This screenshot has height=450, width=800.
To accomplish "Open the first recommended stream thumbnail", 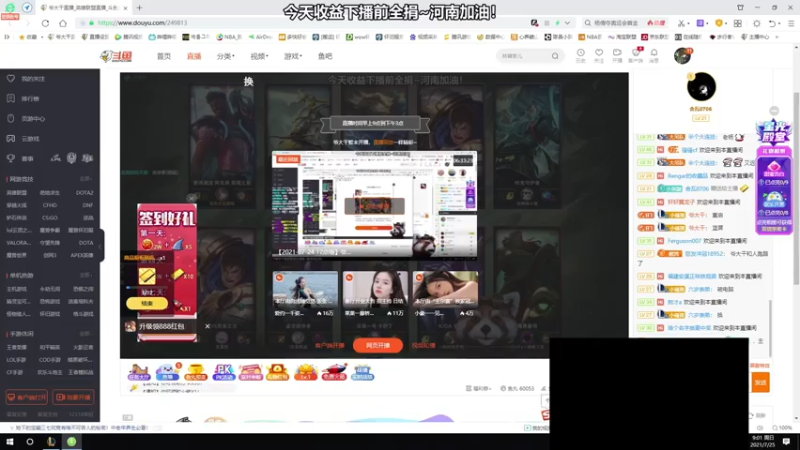I will (305, 289).
